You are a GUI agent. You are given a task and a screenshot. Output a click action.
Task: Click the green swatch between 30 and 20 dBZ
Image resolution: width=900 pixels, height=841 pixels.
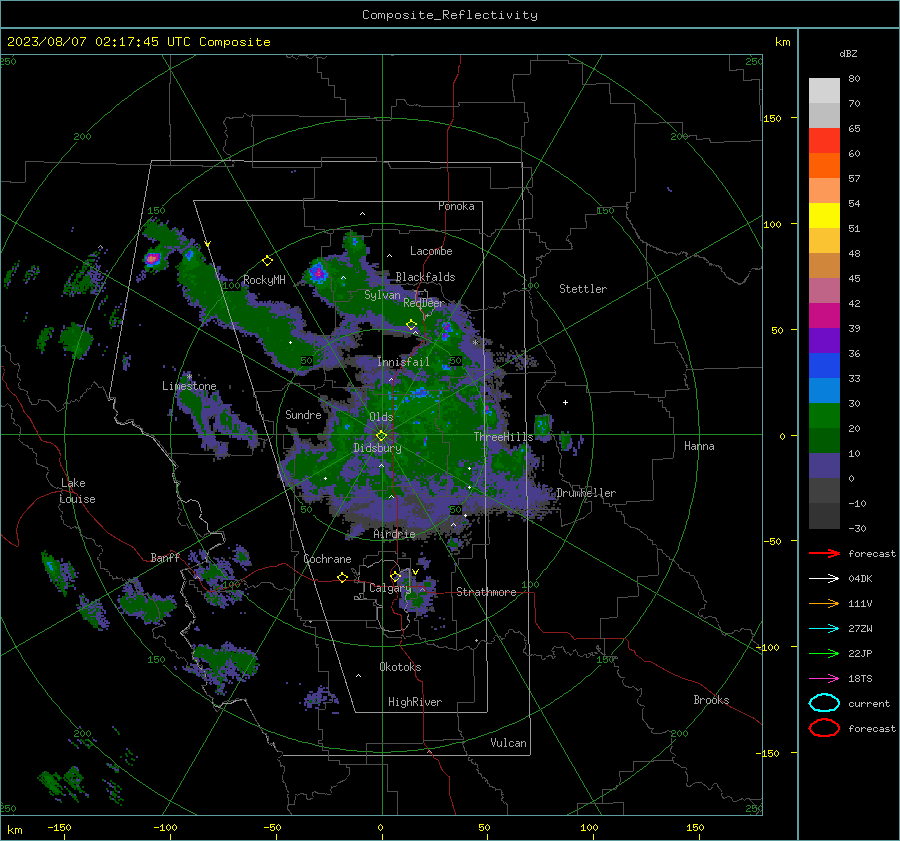tap(824, 415)
